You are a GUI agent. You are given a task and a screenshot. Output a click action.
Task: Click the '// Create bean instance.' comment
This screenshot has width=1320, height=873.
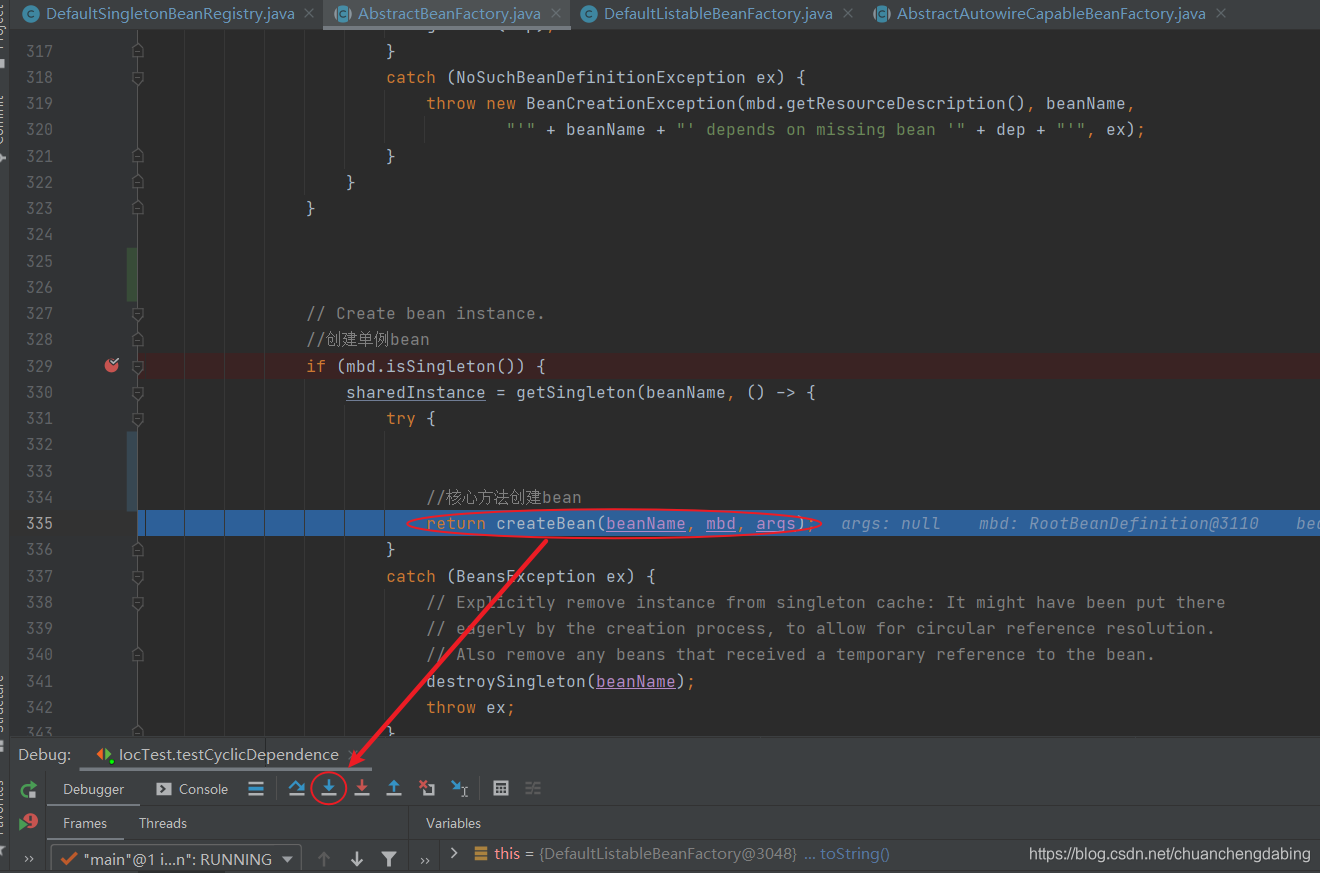(426, 313)
